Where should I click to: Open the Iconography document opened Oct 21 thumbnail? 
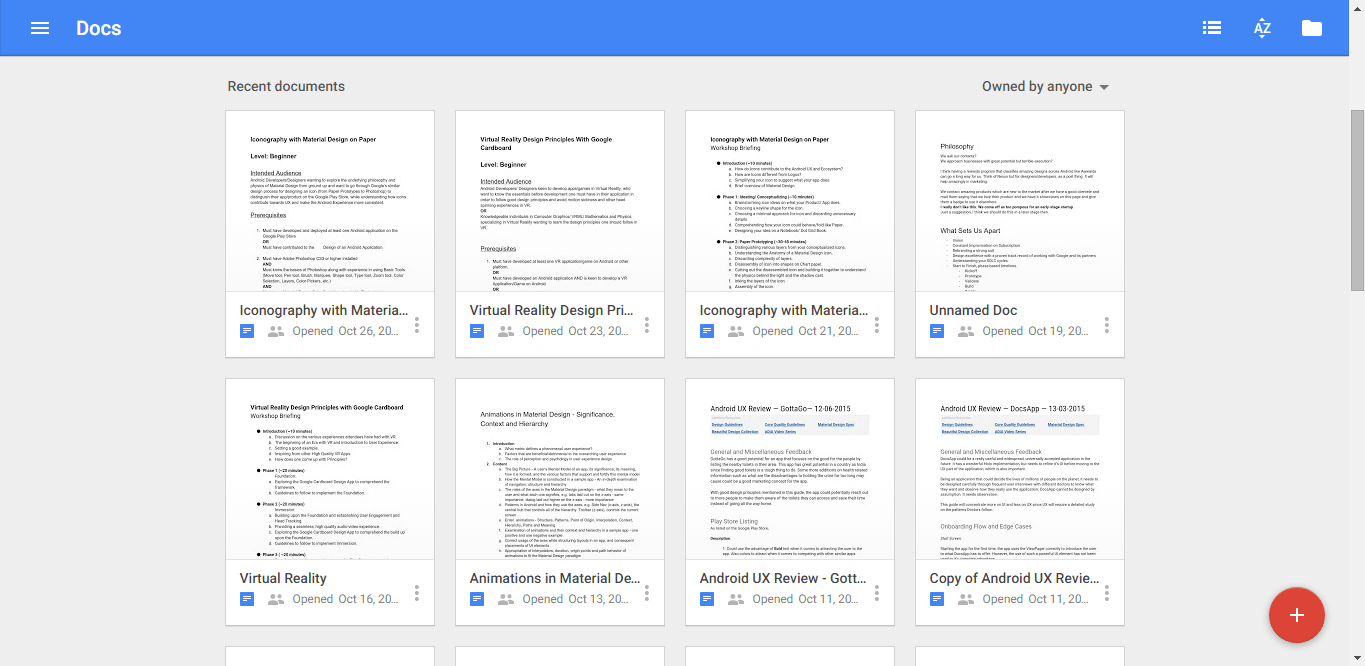(790, 201)
